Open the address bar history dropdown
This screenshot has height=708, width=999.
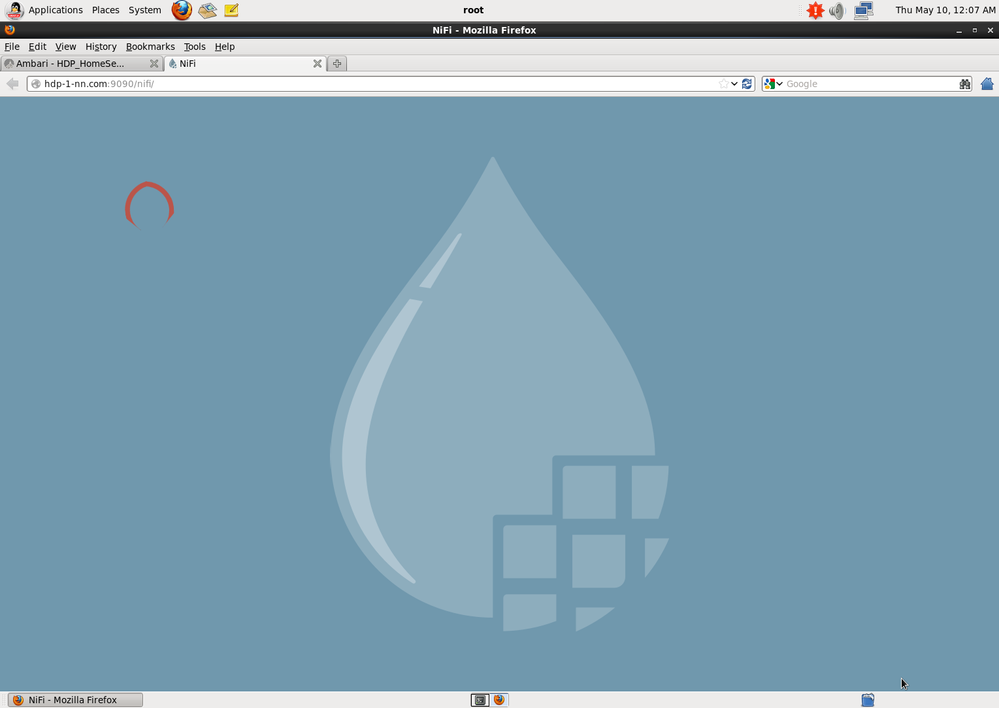(x=734, y=83)
